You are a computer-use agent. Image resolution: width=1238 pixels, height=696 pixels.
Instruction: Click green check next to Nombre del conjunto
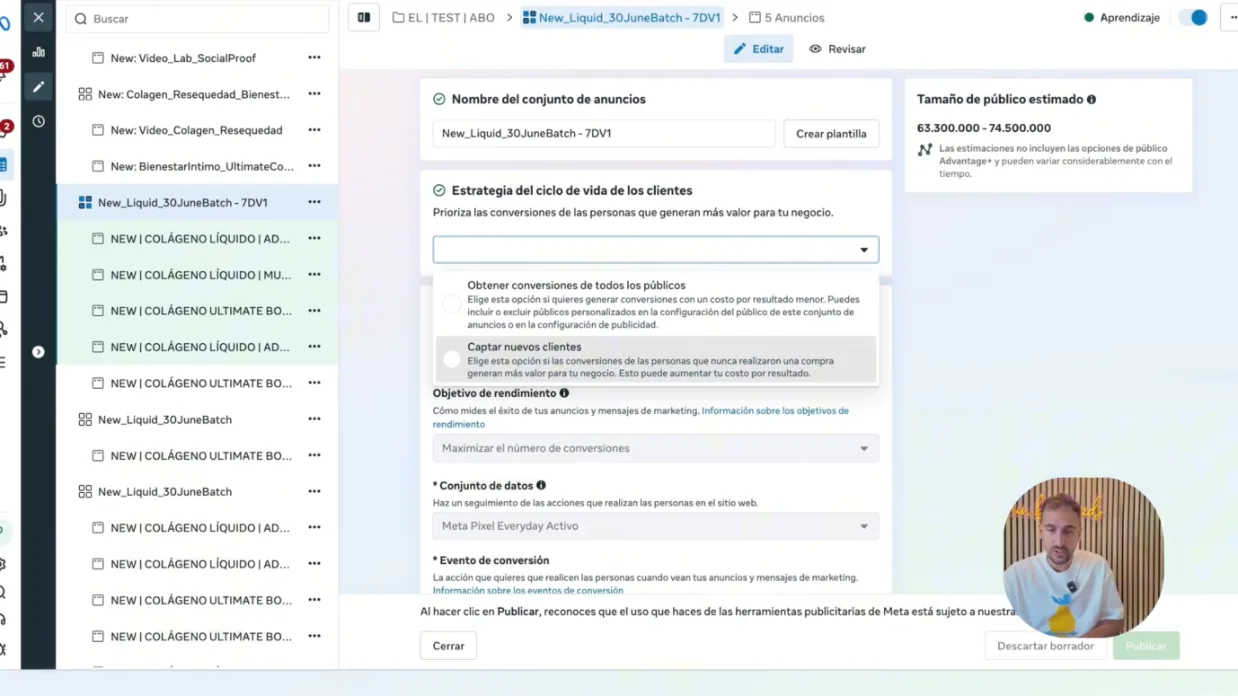coord(439,99)
